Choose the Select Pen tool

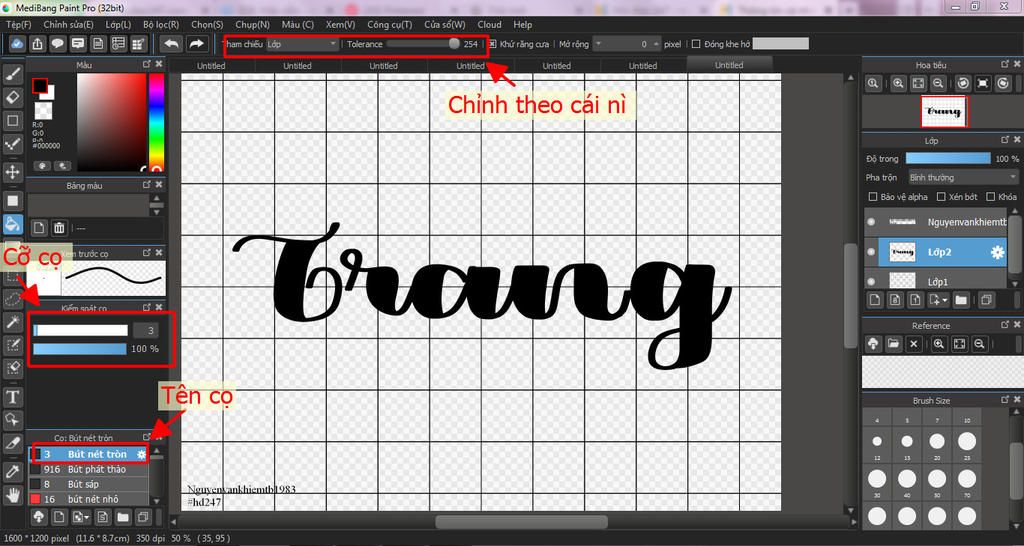pyautogui.click(x=12, y=345)
